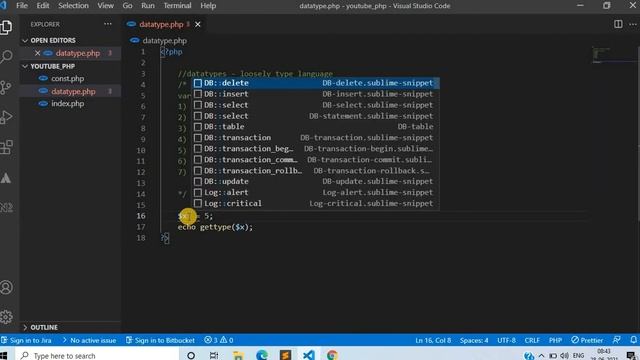
Task: Open Google Chrome from taskbar
Action: [332, 356]
